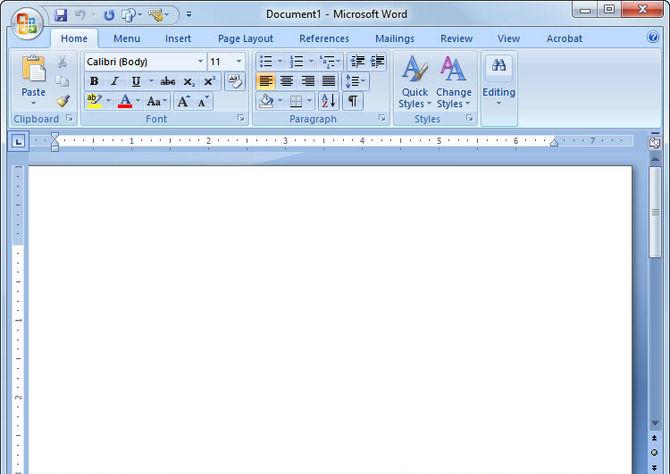Screen dimensions: 670x474
Task: Apply Superscript formatting
Action: 209,81
